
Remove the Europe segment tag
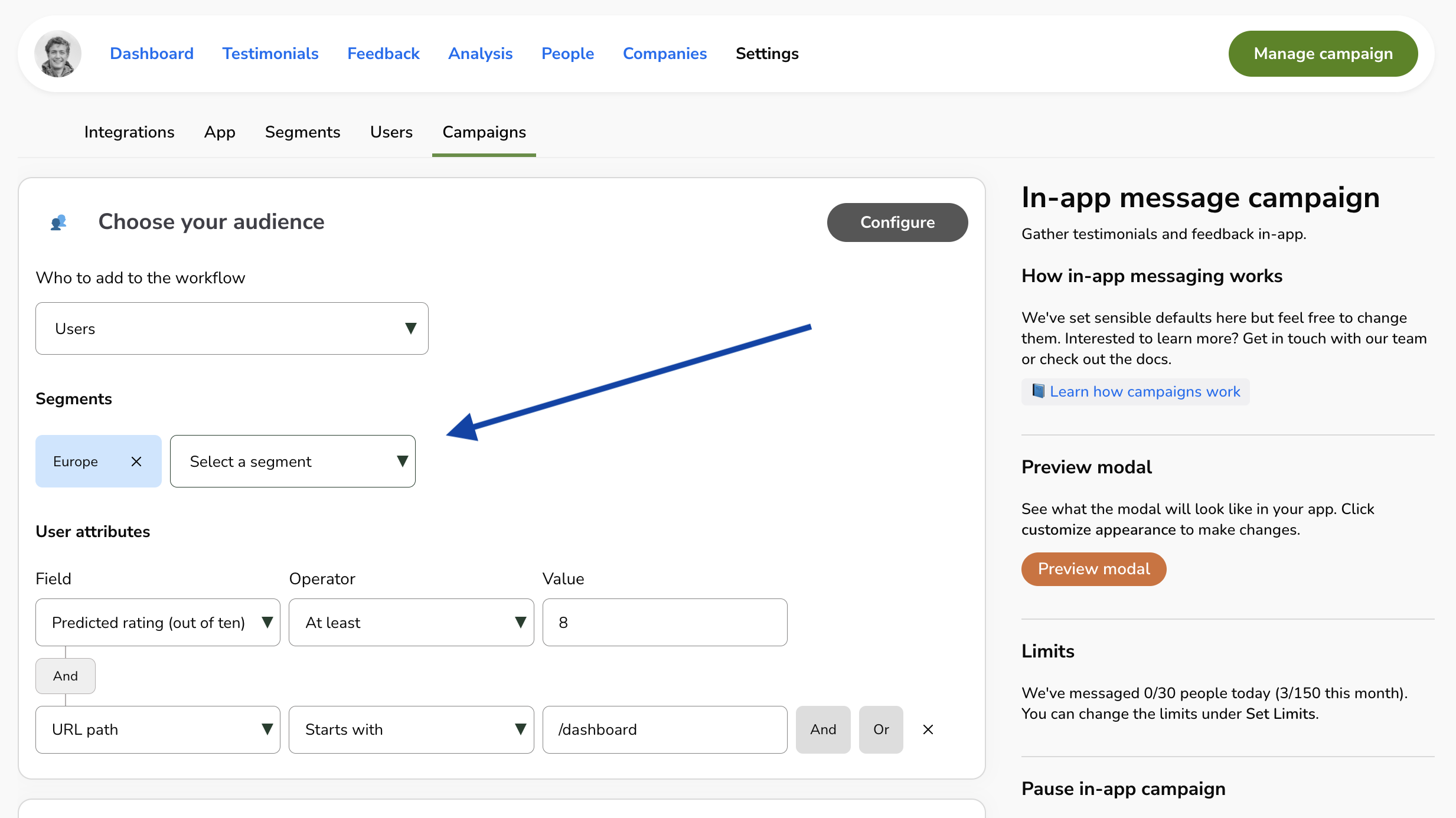(136, 462)
